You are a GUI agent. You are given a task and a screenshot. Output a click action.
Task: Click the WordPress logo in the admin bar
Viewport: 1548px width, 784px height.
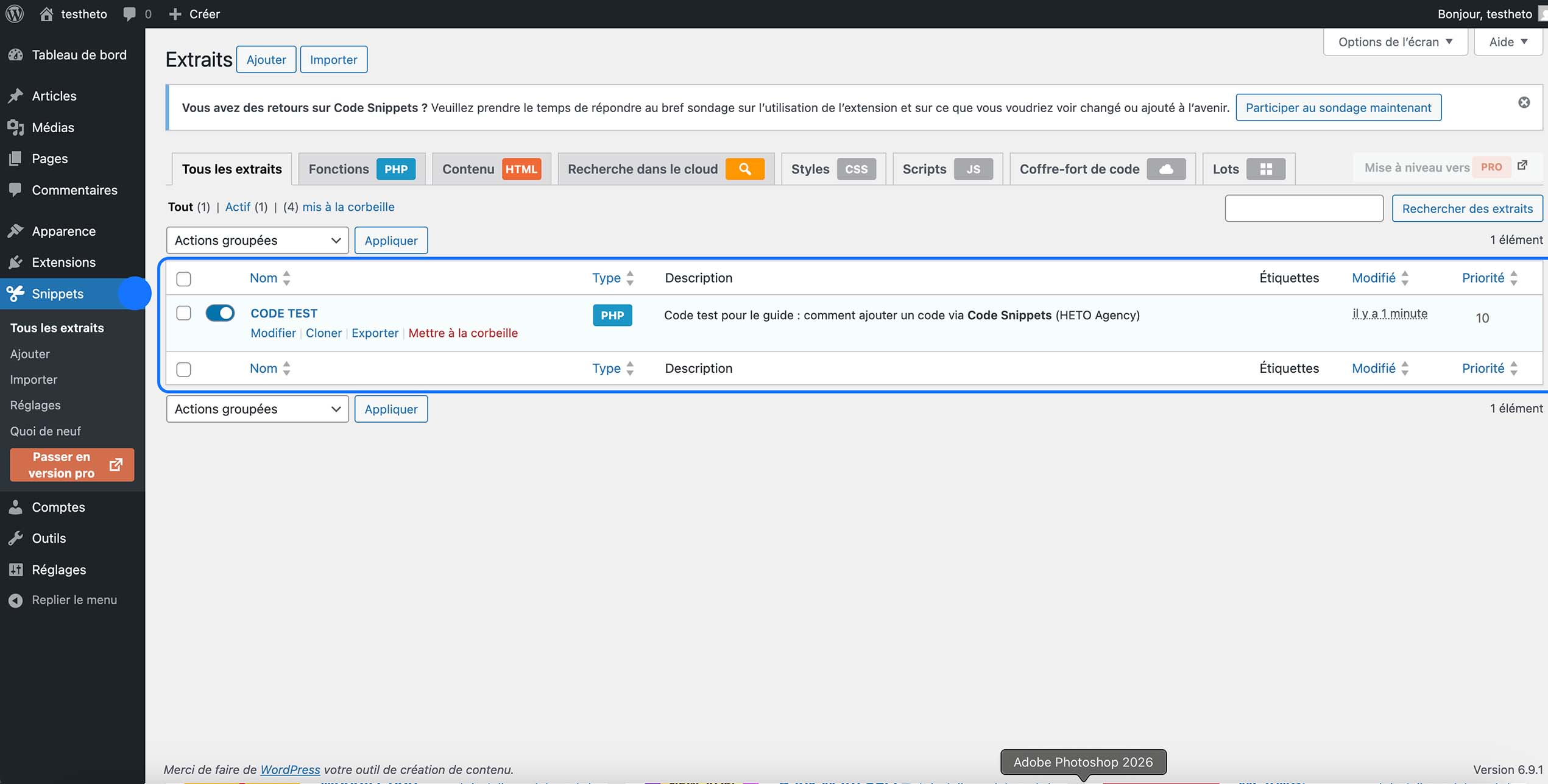point(13,13)
